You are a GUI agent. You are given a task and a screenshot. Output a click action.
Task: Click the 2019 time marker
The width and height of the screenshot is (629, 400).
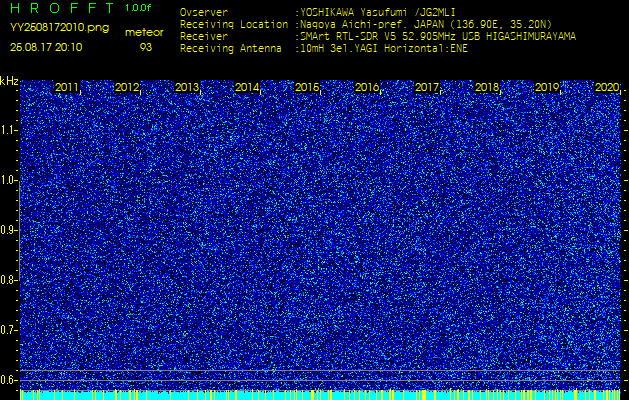[x=547, y=87]
